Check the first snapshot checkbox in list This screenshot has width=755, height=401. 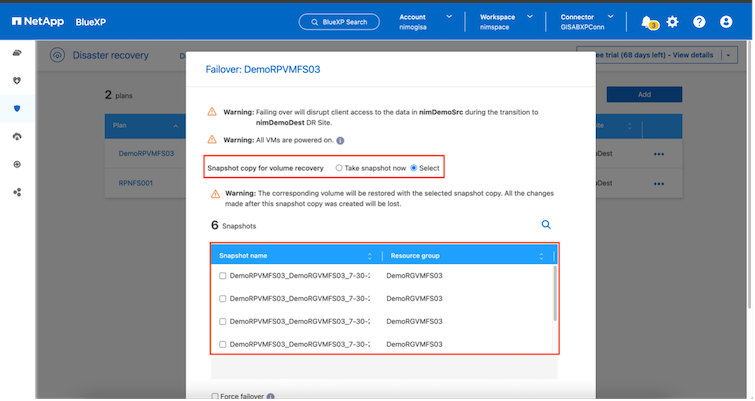tap(222, 274)
